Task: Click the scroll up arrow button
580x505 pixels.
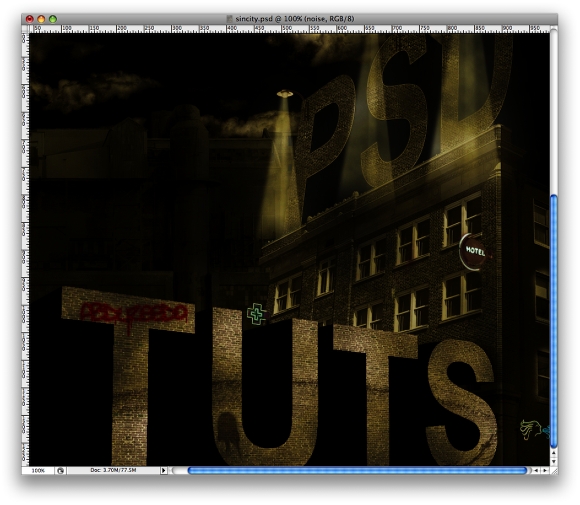Action: 554,452
